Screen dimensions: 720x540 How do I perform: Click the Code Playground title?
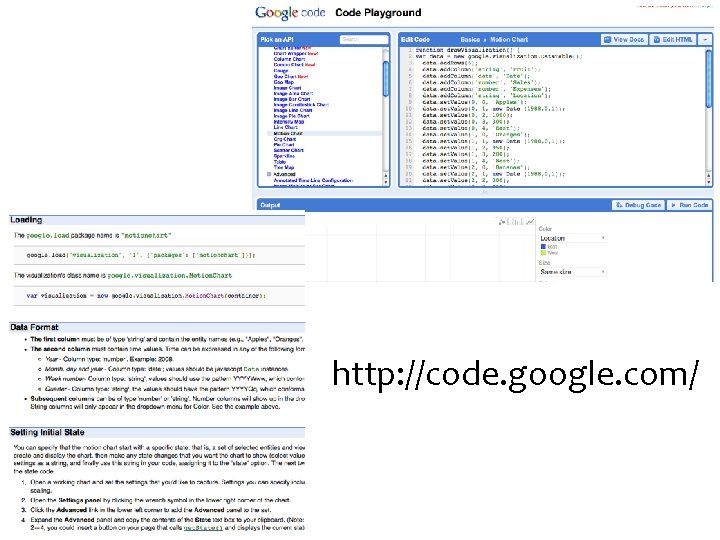pyautogui.click(x=378, y=12)
